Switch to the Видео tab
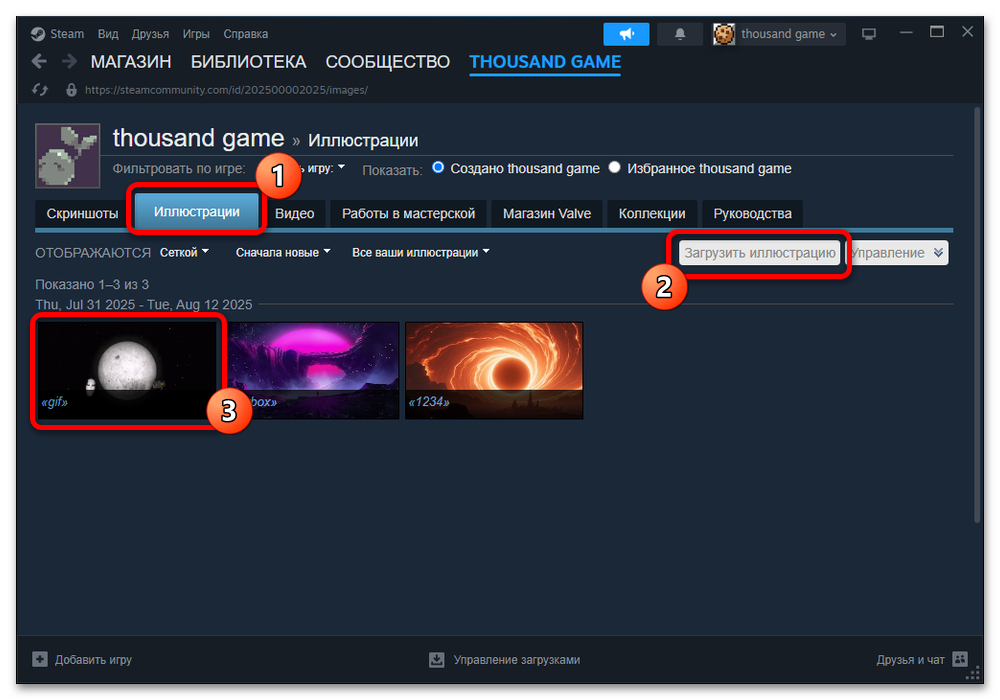The height and width of the screenshot is (700, 1000). [x=295, y=214]
